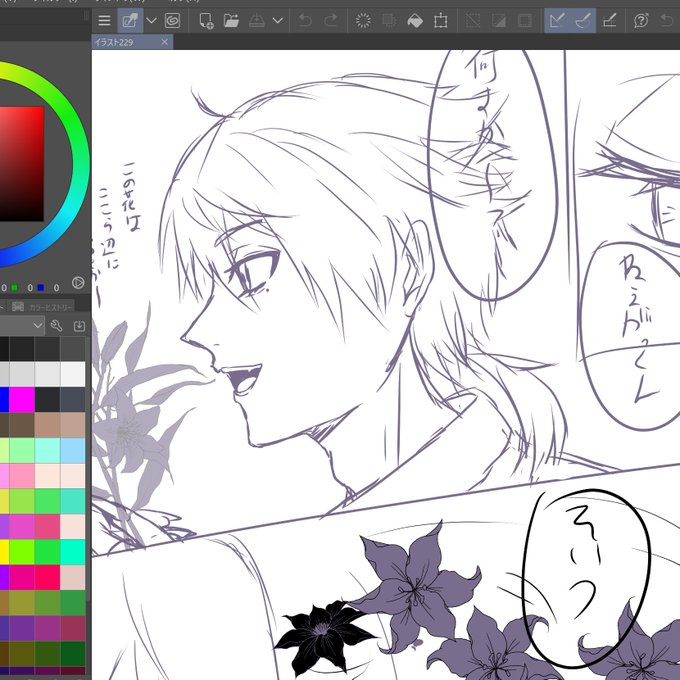Toggle Snap to Grid

tap(609, 20)
